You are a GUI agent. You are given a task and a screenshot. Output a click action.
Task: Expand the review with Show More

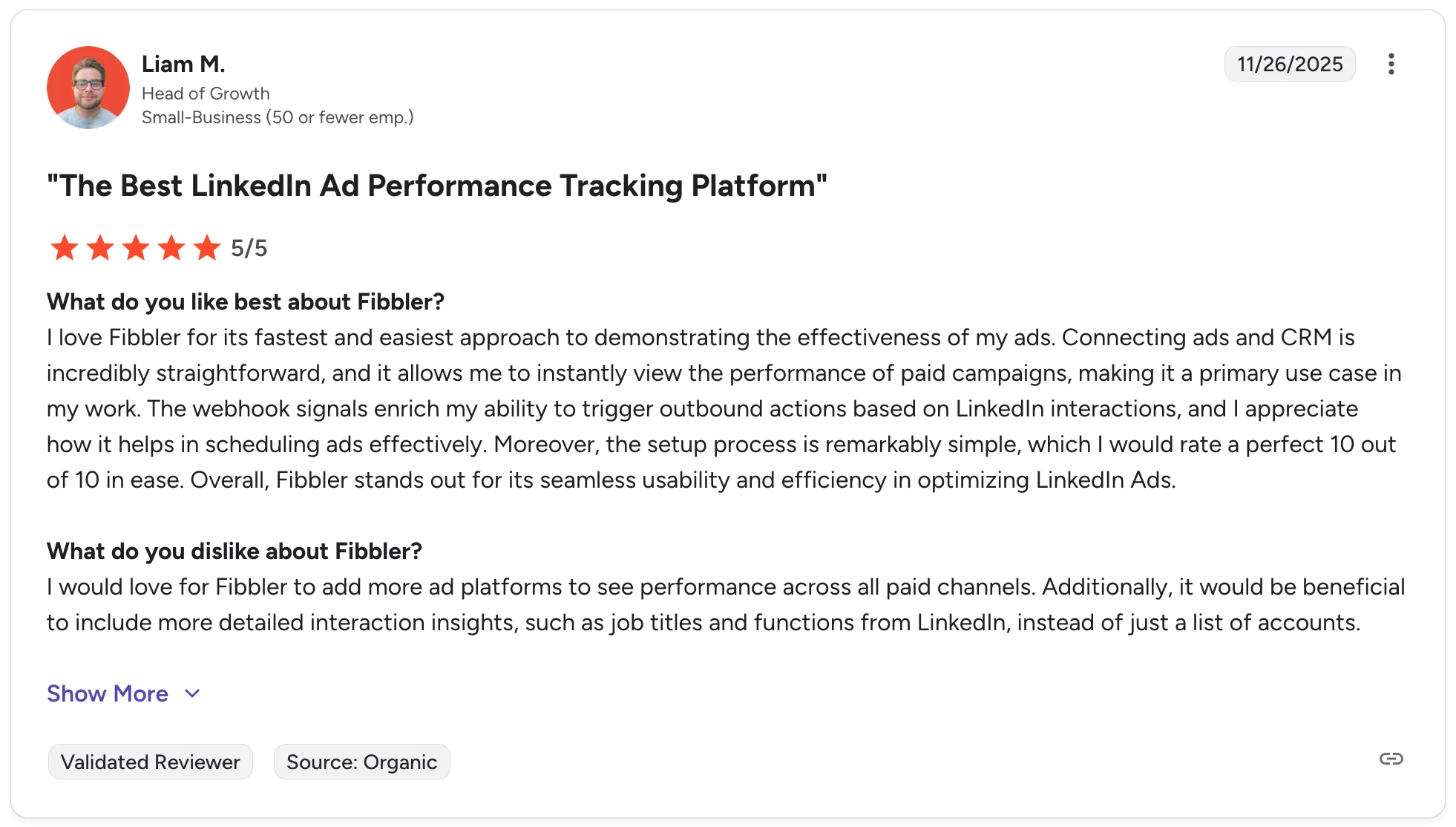(x=108, y=693)
